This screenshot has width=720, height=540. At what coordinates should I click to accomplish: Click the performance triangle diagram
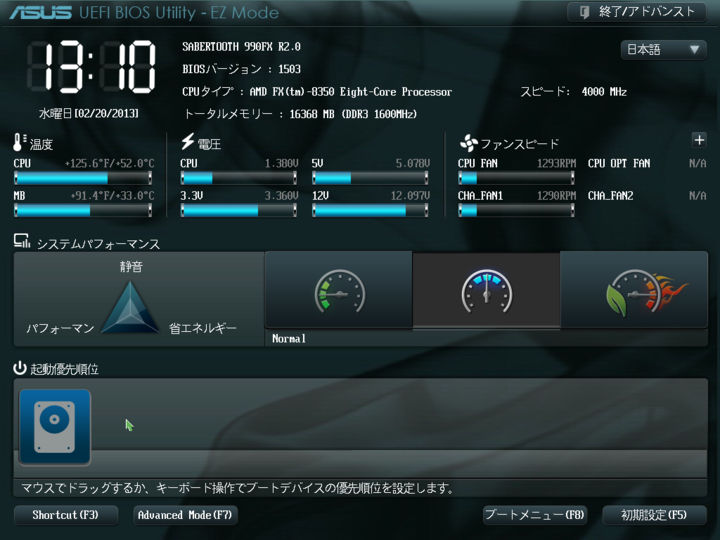pyautogui.click(x=130, y=308)
